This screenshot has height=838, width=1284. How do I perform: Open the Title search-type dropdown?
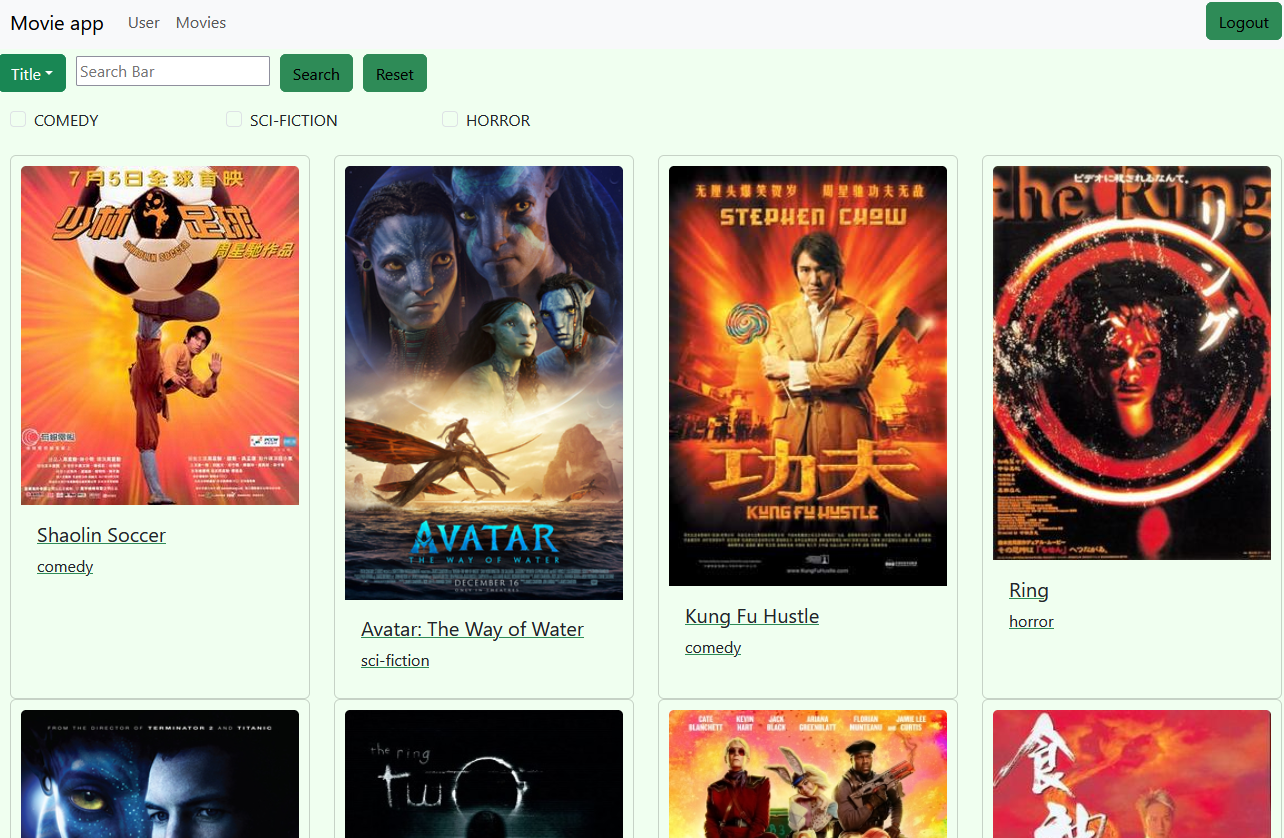[x=33, y=73]
